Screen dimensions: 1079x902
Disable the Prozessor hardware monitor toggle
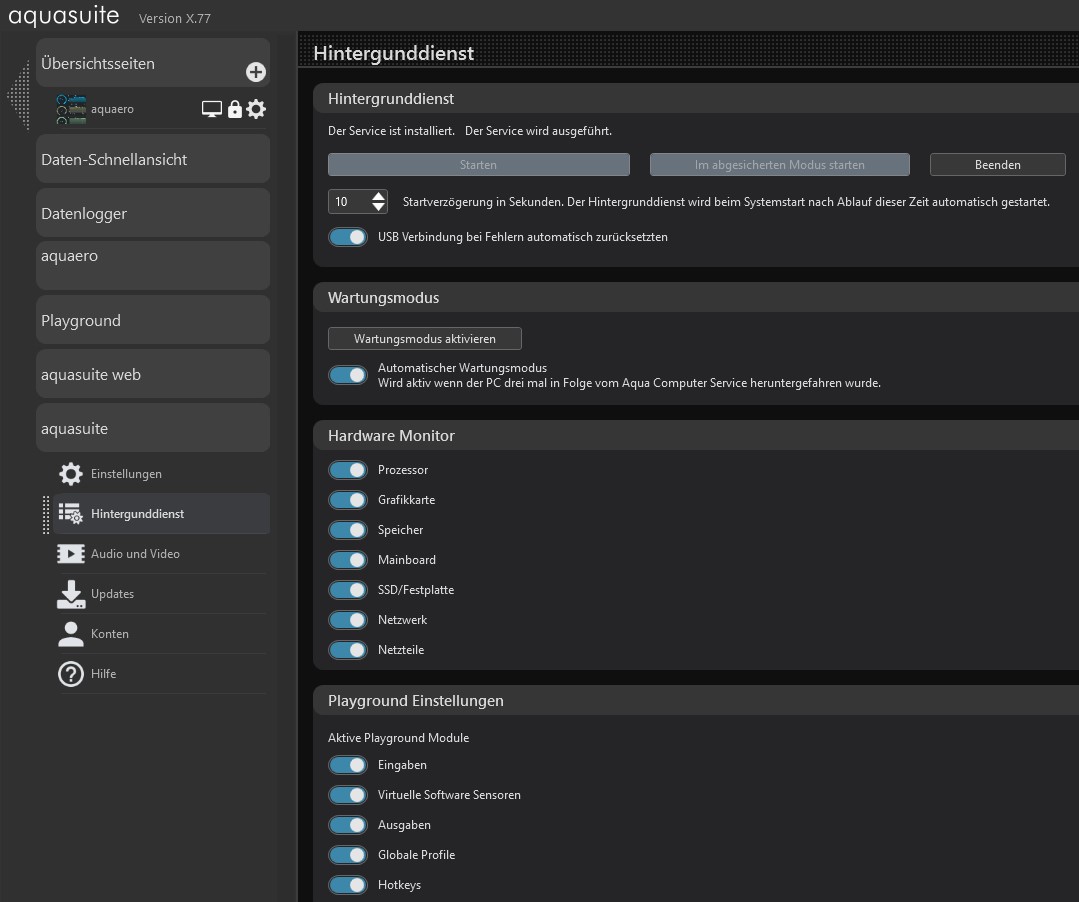[348, 470]
